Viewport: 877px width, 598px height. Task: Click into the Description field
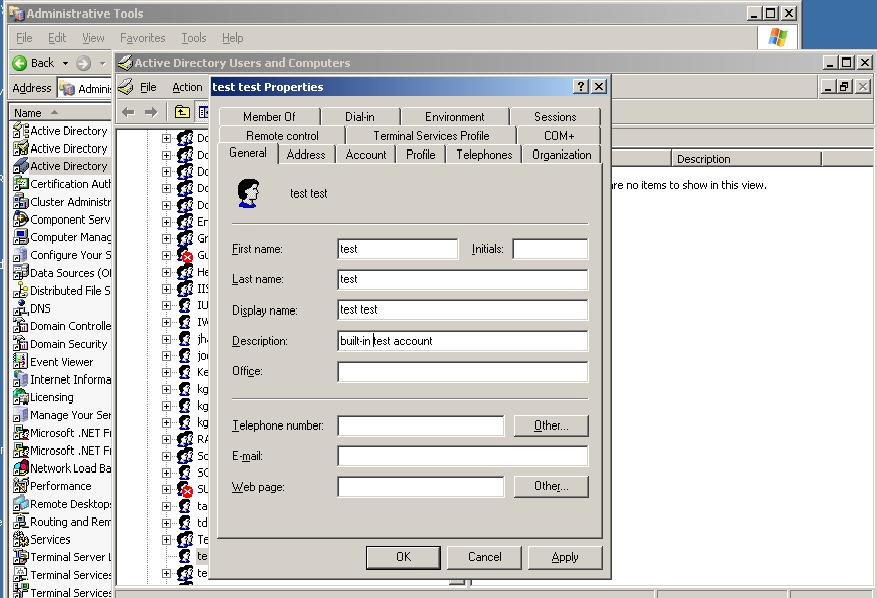tap(463, 341)
